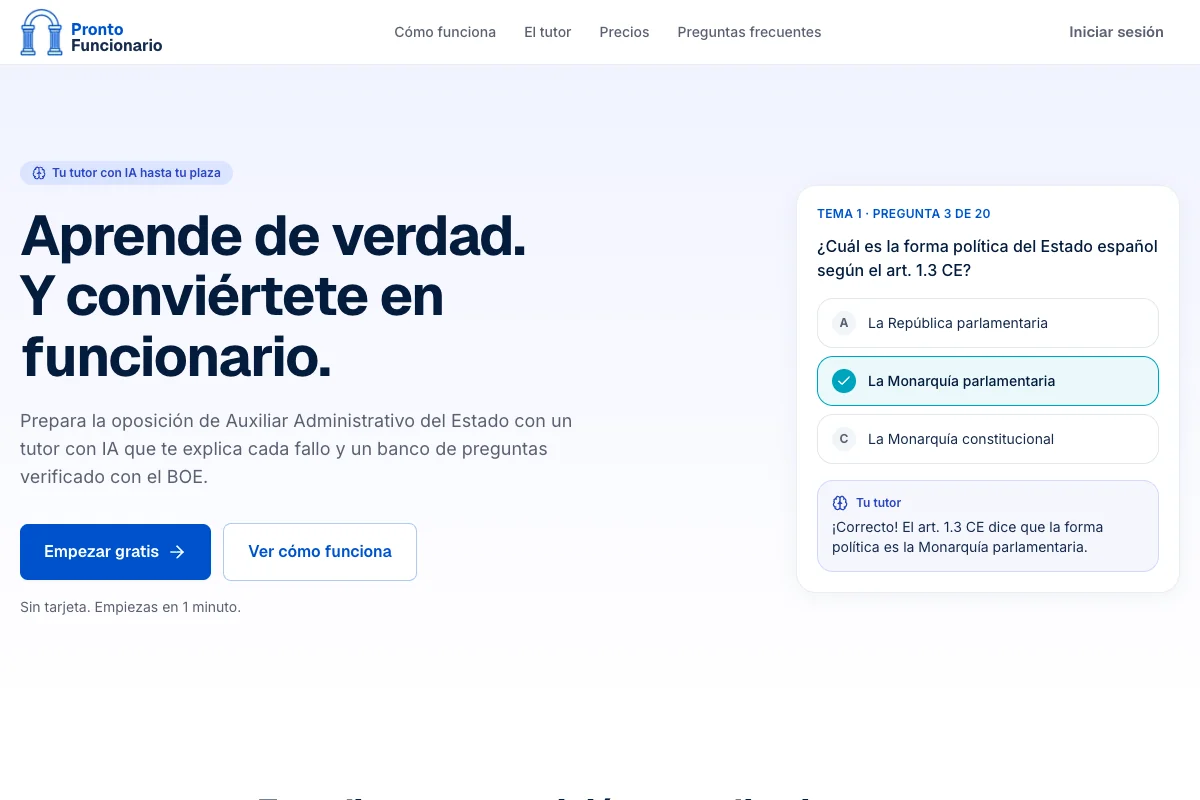Viewport: 1200px width, 800px height.
Task: Click the brain icon in the tutor badge
Action: tap(39, 173)
